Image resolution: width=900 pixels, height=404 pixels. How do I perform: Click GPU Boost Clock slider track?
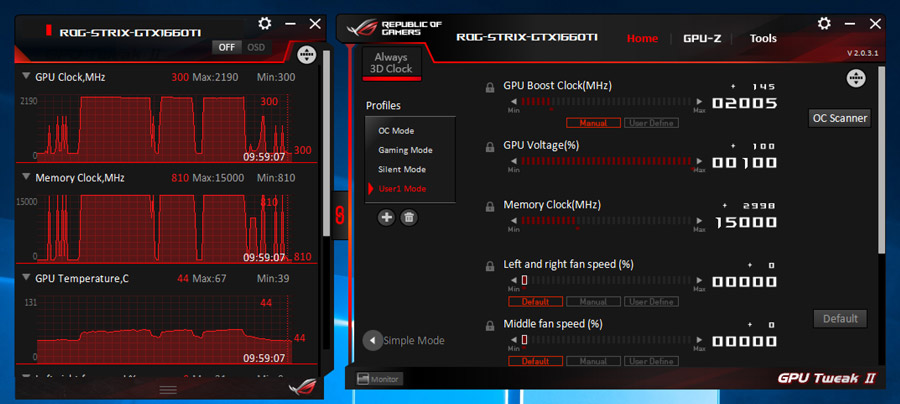pyautogui.click(x=606, y=102)
